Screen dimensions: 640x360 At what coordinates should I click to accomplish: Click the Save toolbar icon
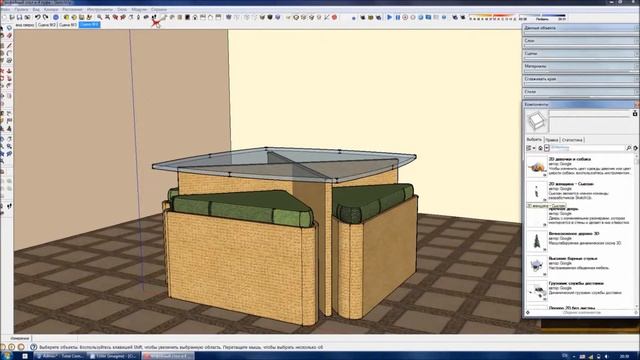pyautogui.click(x=19, y=17)
